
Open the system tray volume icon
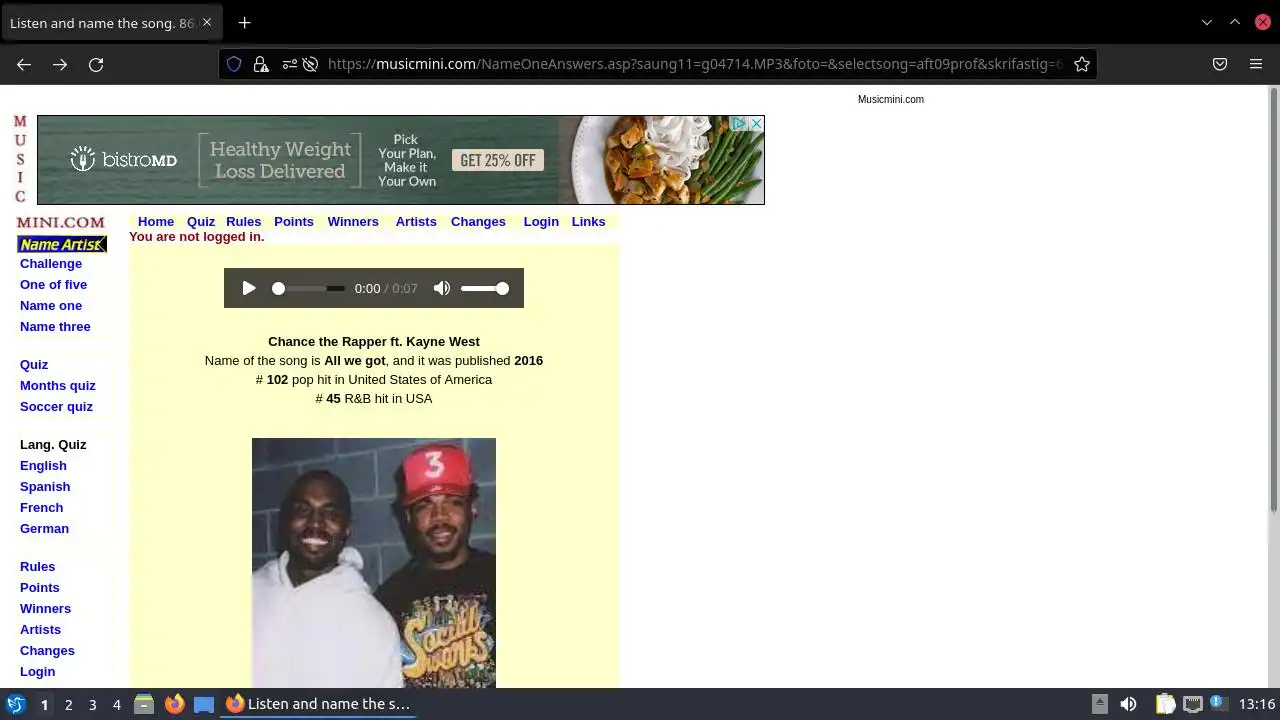[x=1128, y=704]
